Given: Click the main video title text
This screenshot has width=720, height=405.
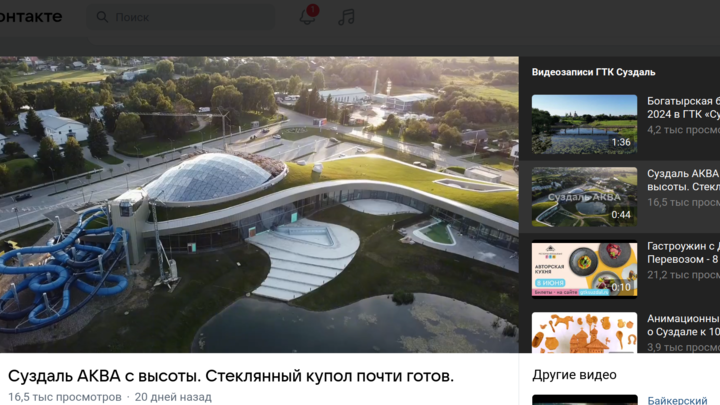Looking at the screenshot, I should click(x=231, y=376).
